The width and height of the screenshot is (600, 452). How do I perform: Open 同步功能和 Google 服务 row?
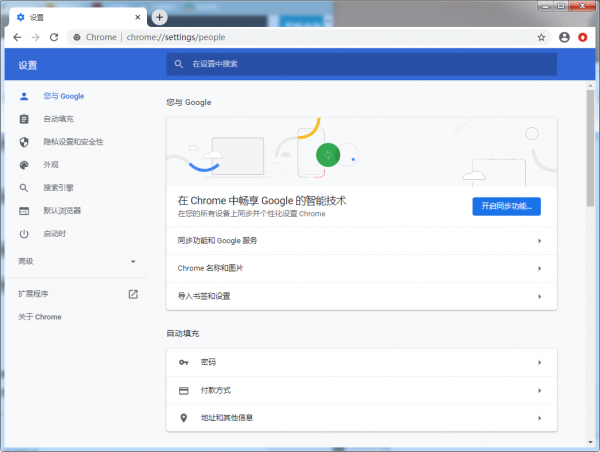362,241
